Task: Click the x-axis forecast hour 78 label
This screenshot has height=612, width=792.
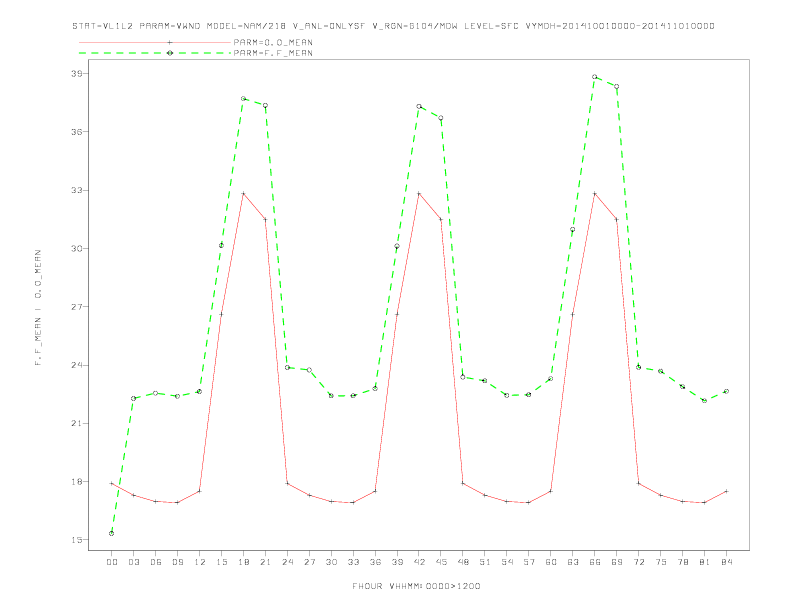Action: [683, 562]
